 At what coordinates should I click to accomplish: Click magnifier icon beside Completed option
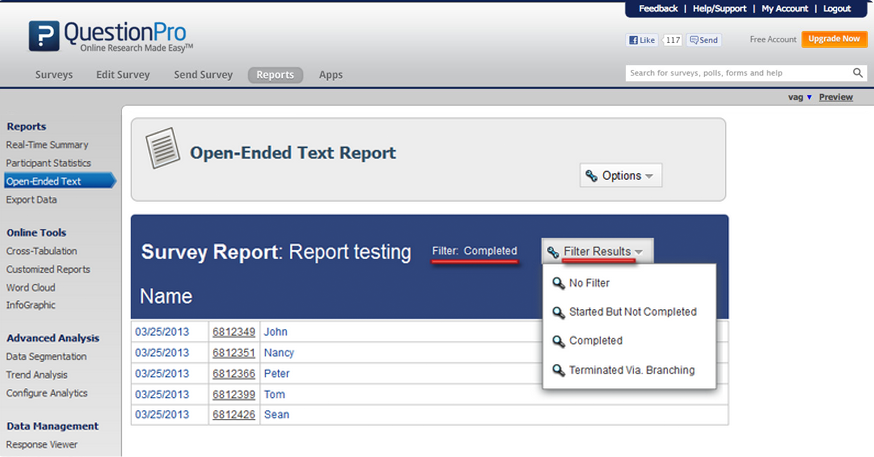tap(559, 341)
